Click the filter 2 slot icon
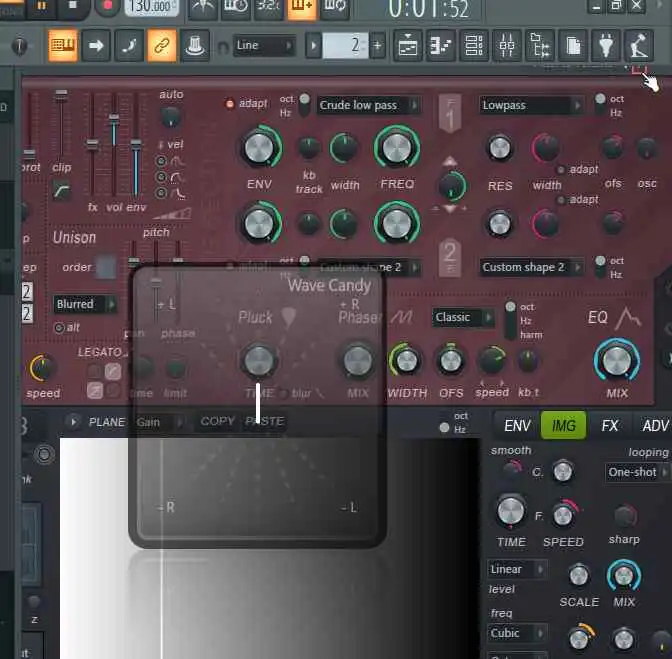 (450, 258)
